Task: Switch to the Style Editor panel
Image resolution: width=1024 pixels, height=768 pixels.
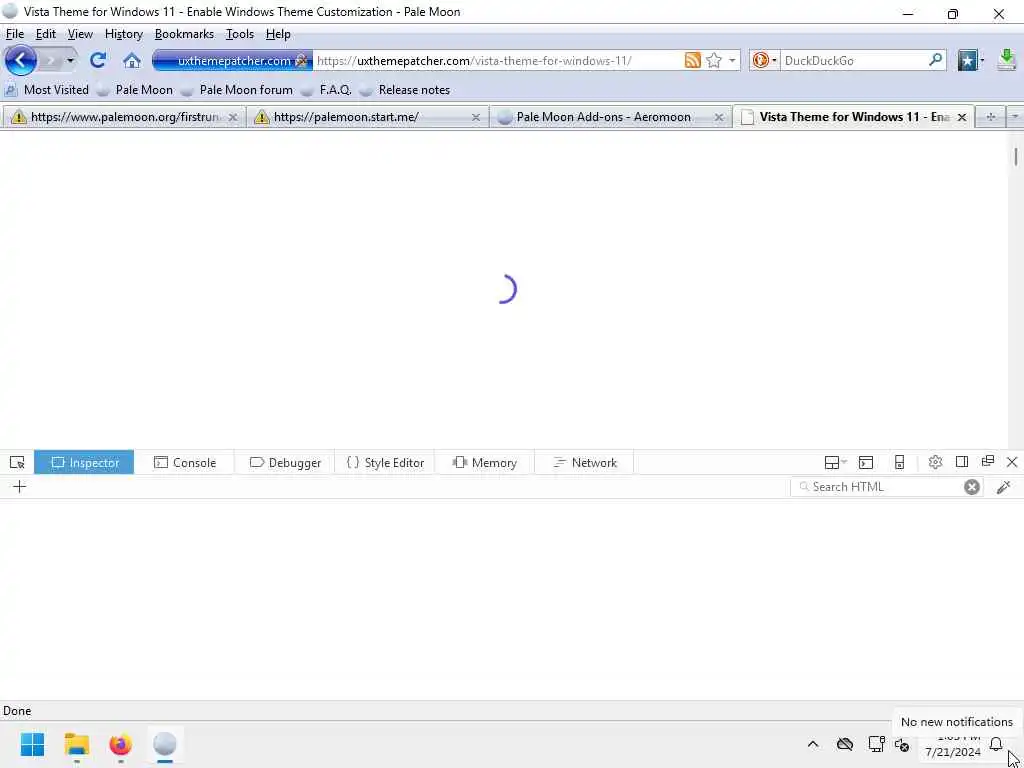Action: [385, 463]
